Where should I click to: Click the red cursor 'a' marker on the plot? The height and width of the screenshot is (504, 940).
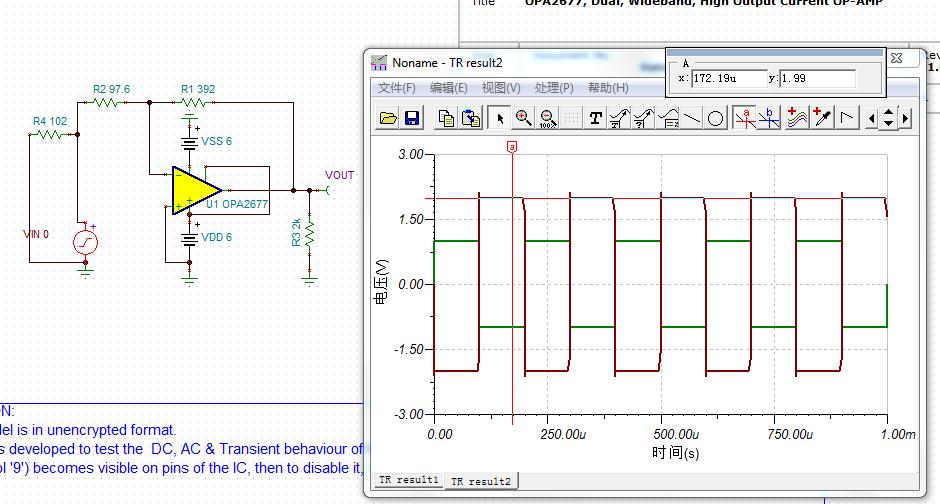(x=512, y=146)
